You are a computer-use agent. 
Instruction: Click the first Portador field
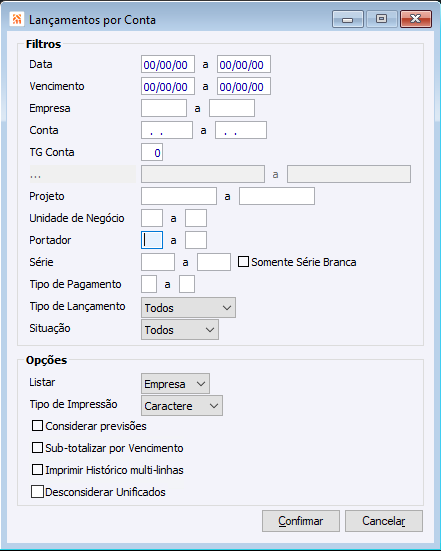point(152,240)
